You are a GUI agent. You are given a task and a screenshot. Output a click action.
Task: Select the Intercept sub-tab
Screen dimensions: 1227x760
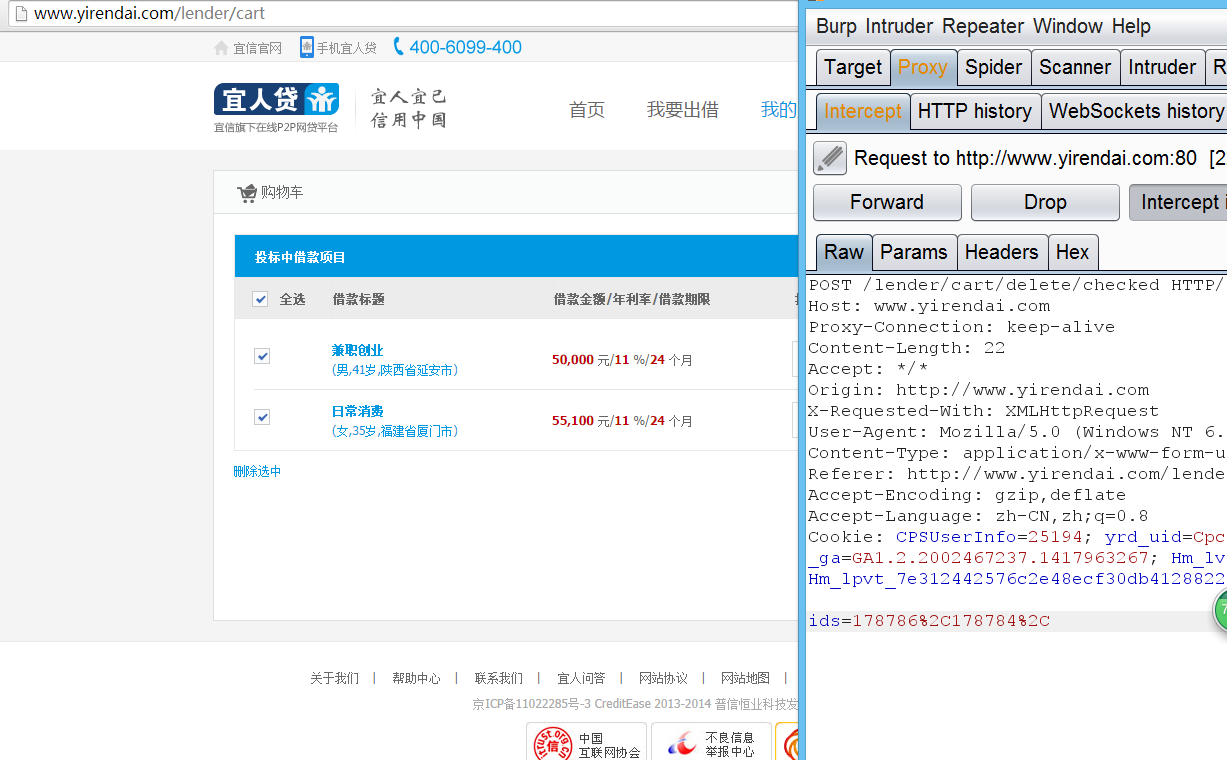tap(863, 111)
